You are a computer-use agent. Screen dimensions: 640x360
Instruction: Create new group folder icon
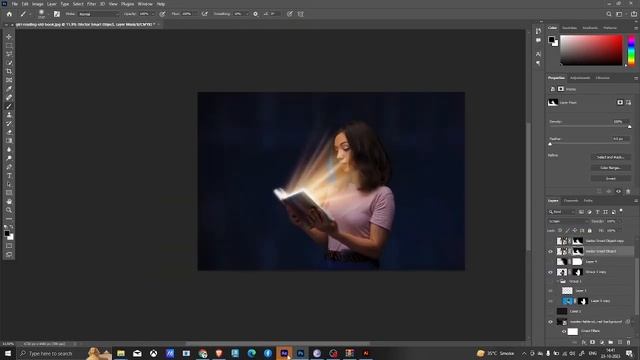pos(611,342)
